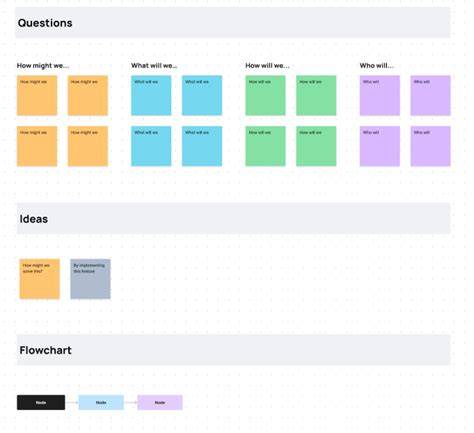Select the 'Who will...' column heading
This screenshot has width=474, height=433.
(x=377, y=66)
